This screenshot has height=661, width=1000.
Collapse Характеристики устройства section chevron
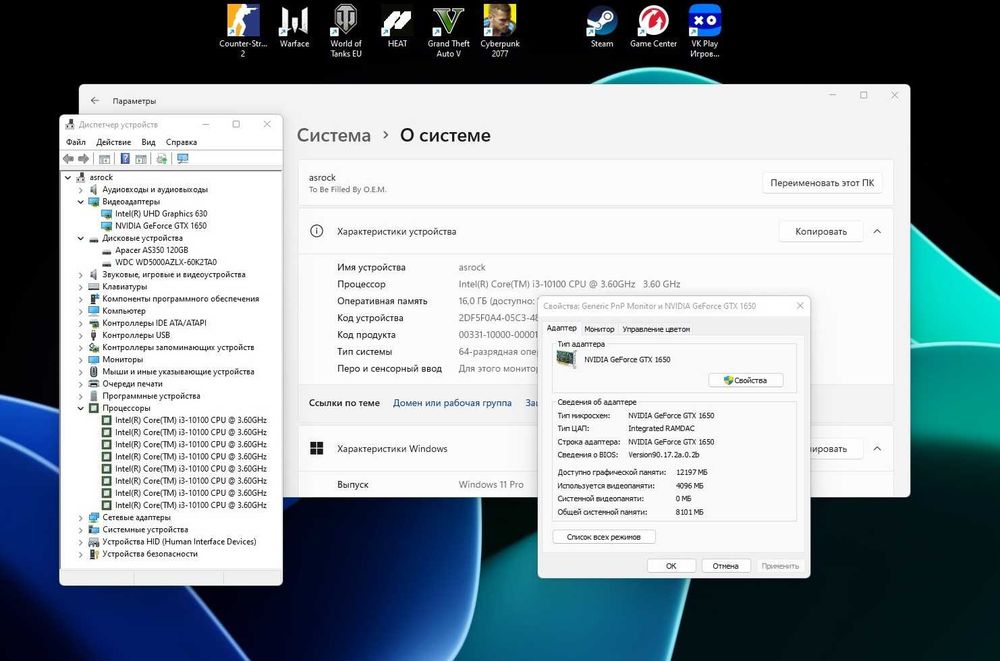pyautogui.click(x=878, y=231)
